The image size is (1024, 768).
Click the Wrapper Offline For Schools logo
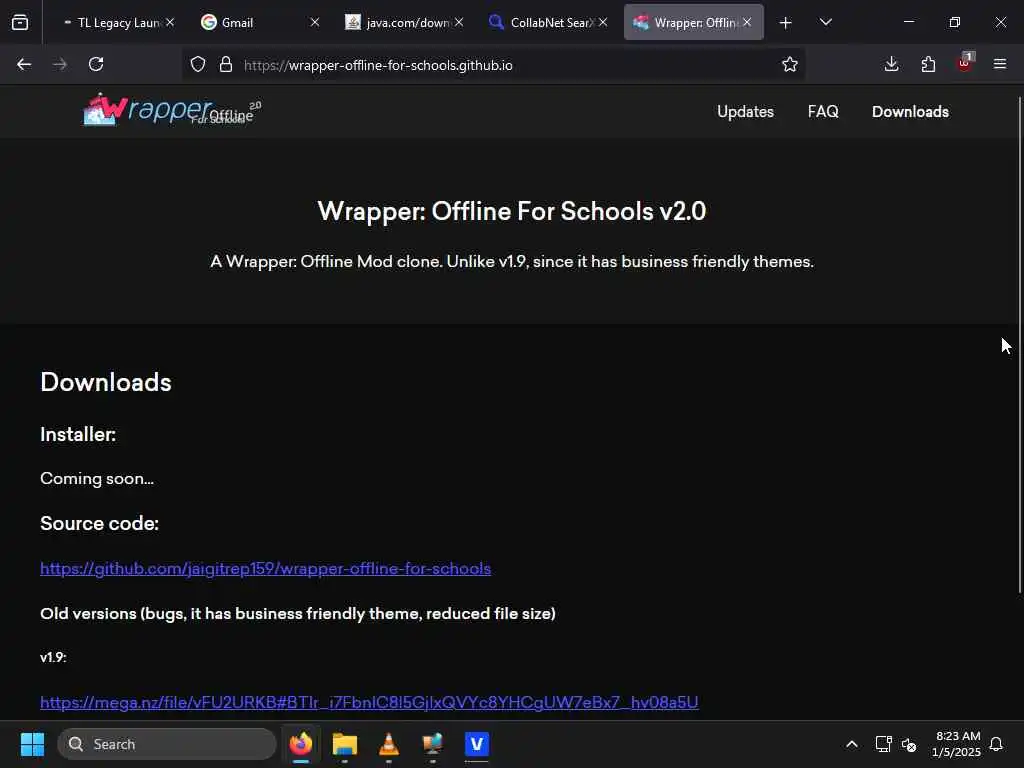[x=172, y=110]
